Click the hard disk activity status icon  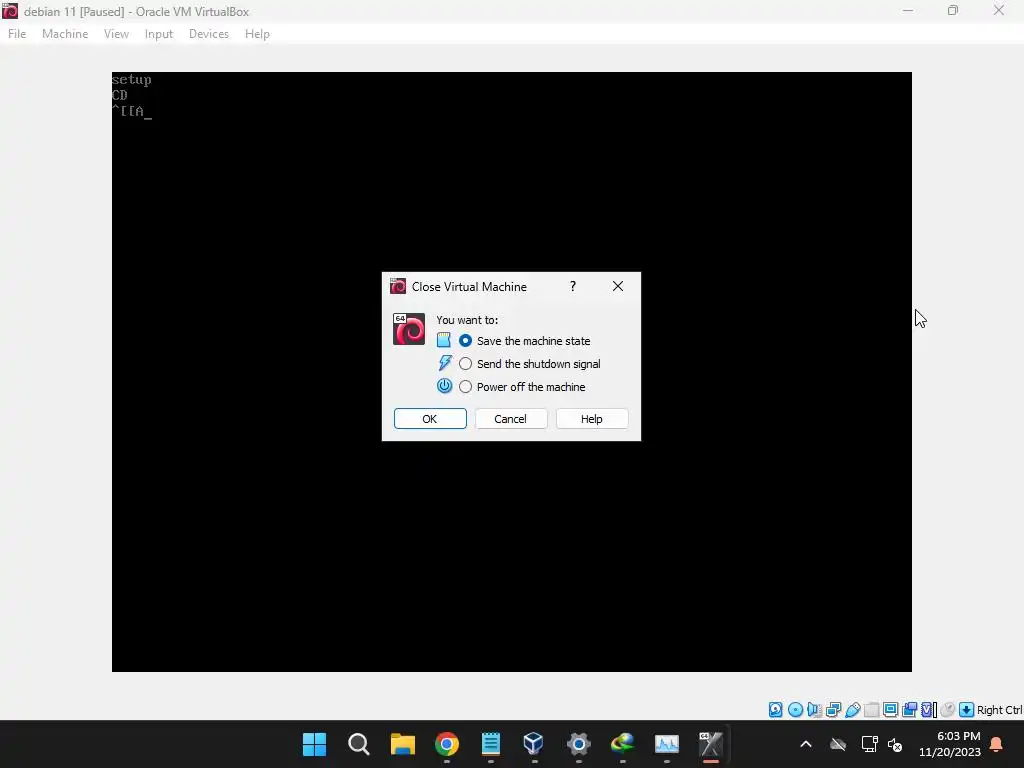point(775,710)
